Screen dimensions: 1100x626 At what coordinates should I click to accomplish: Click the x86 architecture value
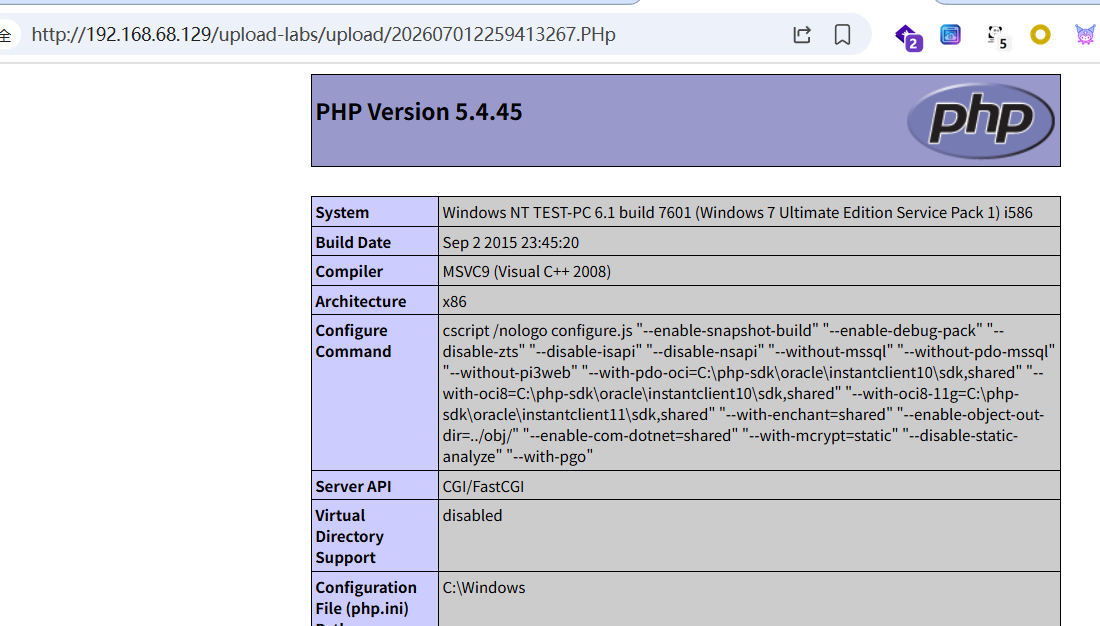pos(455,302)
